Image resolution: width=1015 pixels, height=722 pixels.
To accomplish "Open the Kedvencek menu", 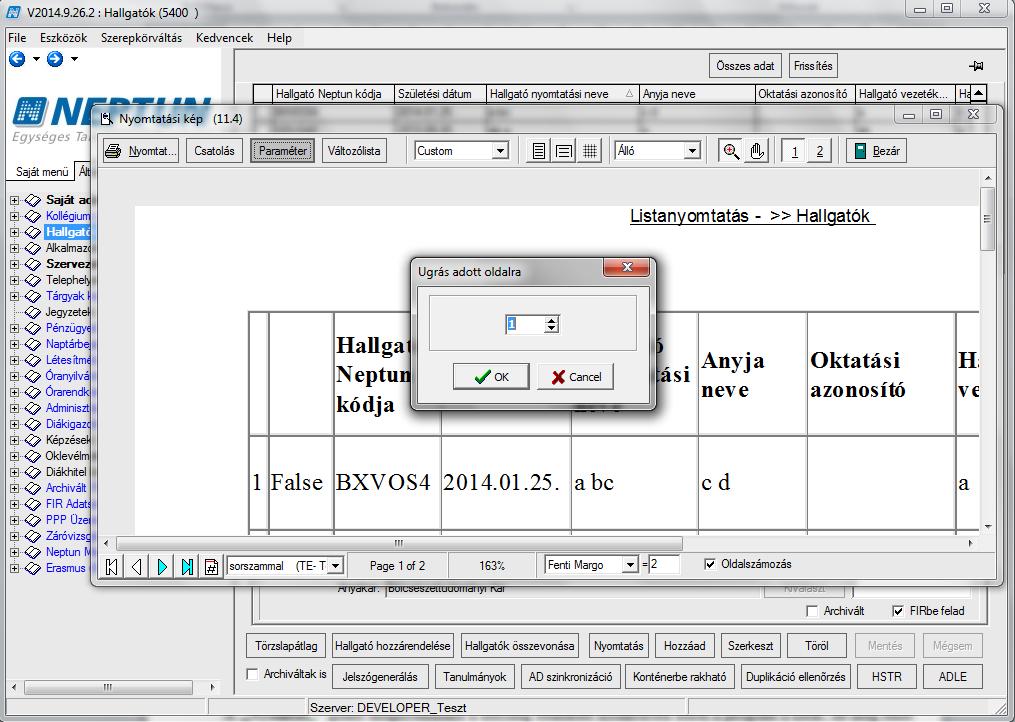I will click(x=225, y=38).
